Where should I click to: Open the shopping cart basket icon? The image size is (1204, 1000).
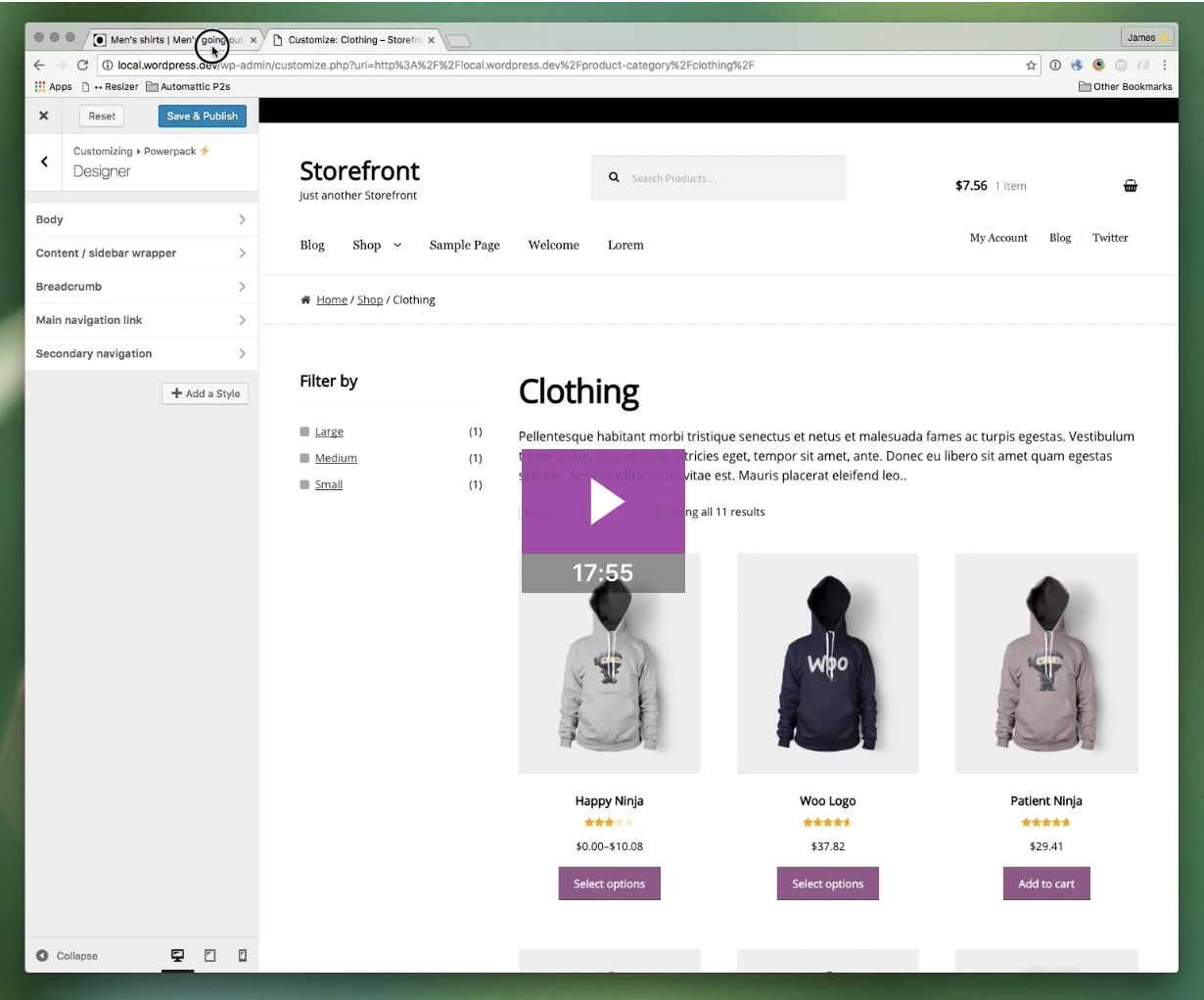tap(1131, 186)
